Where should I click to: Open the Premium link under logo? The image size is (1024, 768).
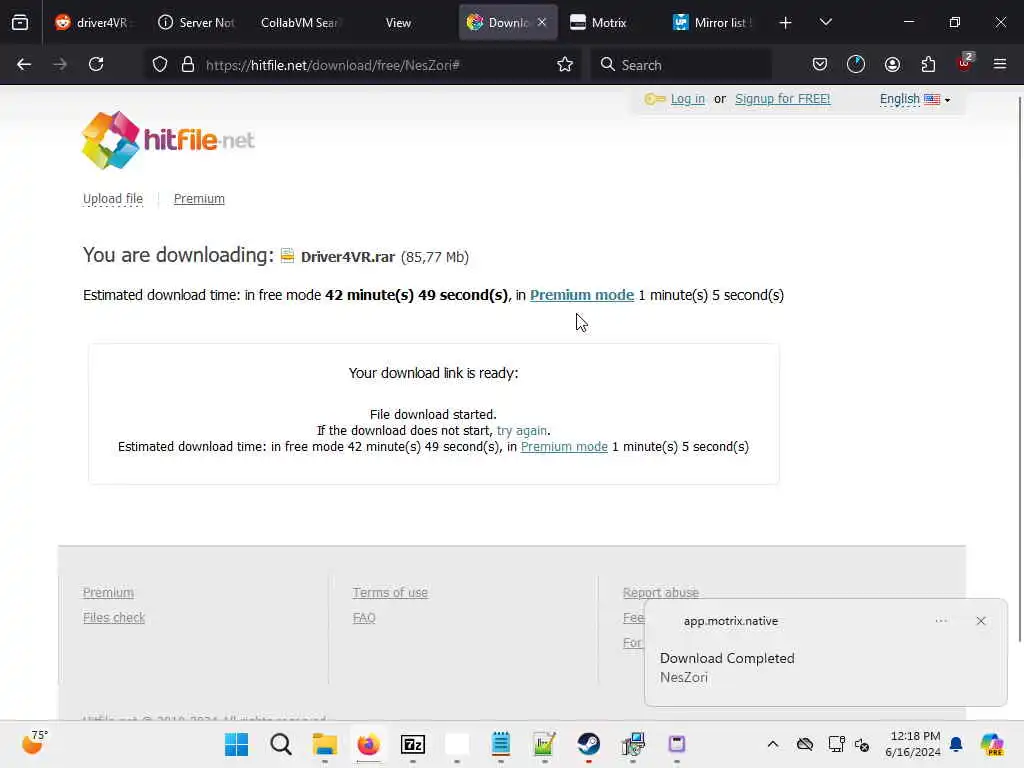pos(199,199)
